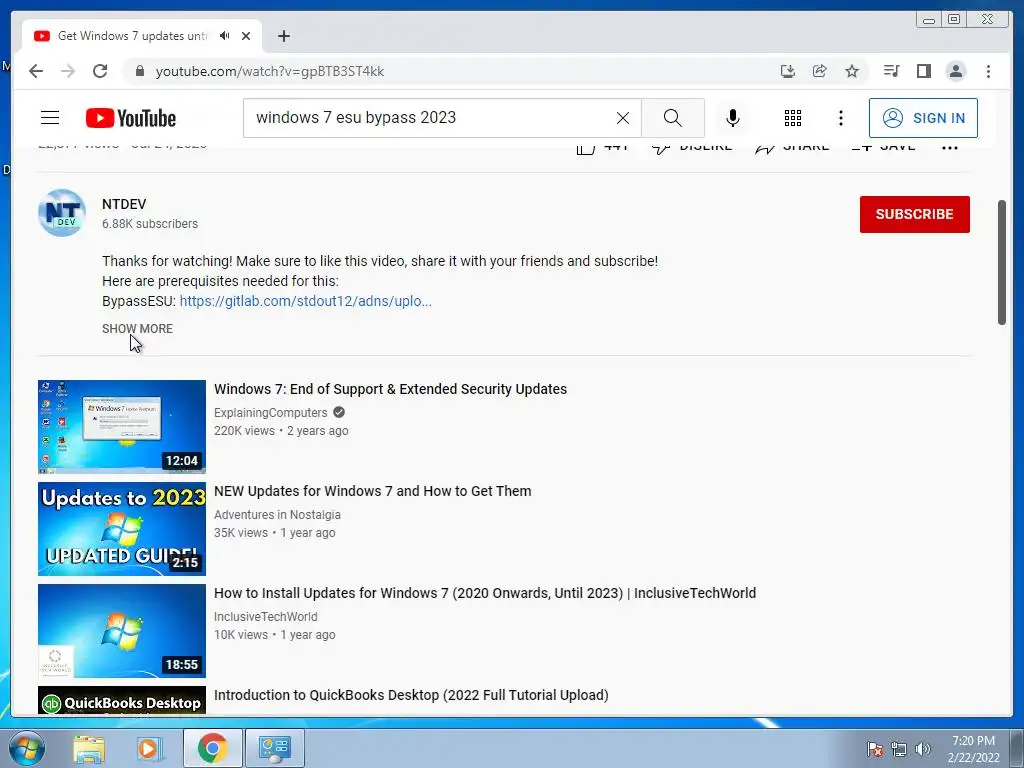Image resolution: width=1024 pixels, height=768 pixels.
Task: Go back to the previous page
Action: point(36,71)
